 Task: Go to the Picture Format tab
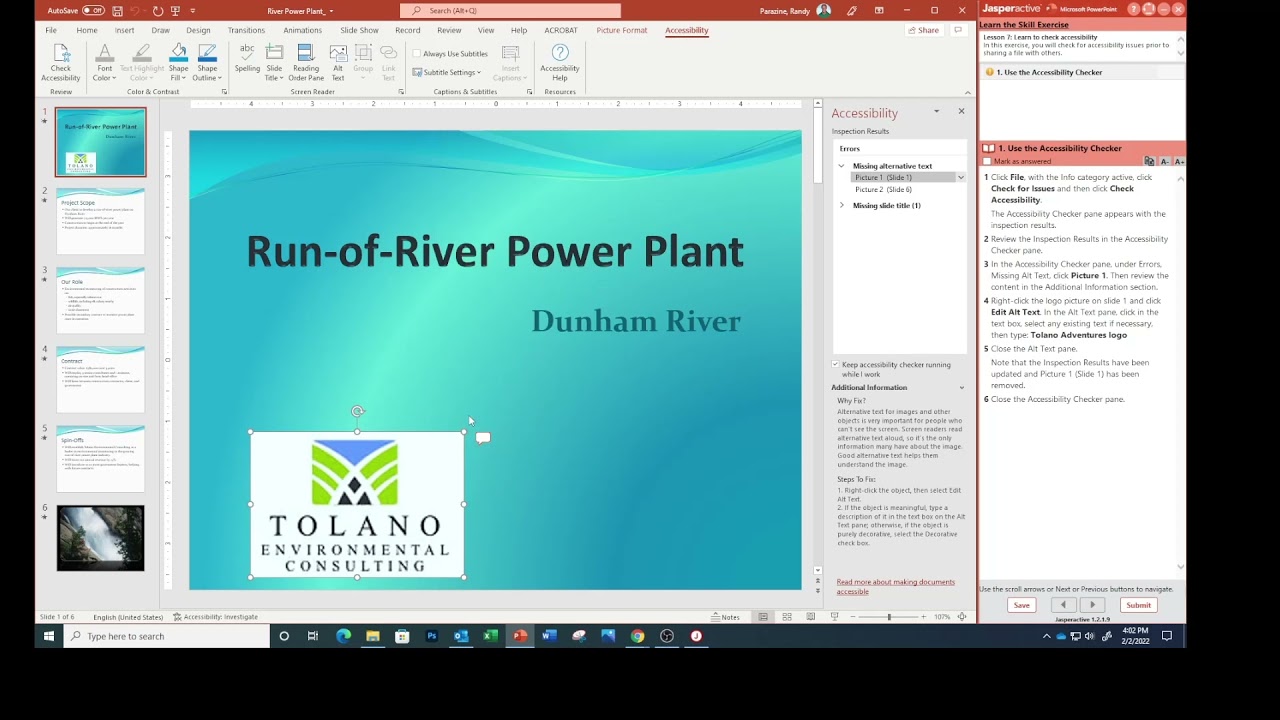point(622,30)
